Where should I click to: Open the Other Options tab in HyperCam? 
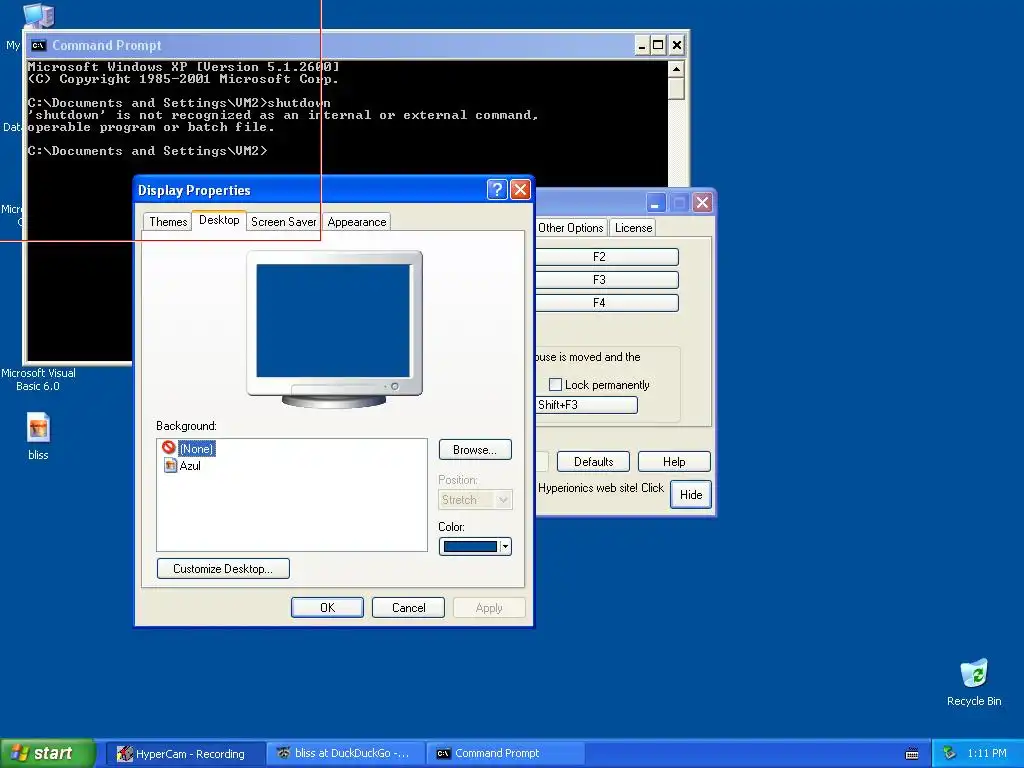click(x=571, y=227)
